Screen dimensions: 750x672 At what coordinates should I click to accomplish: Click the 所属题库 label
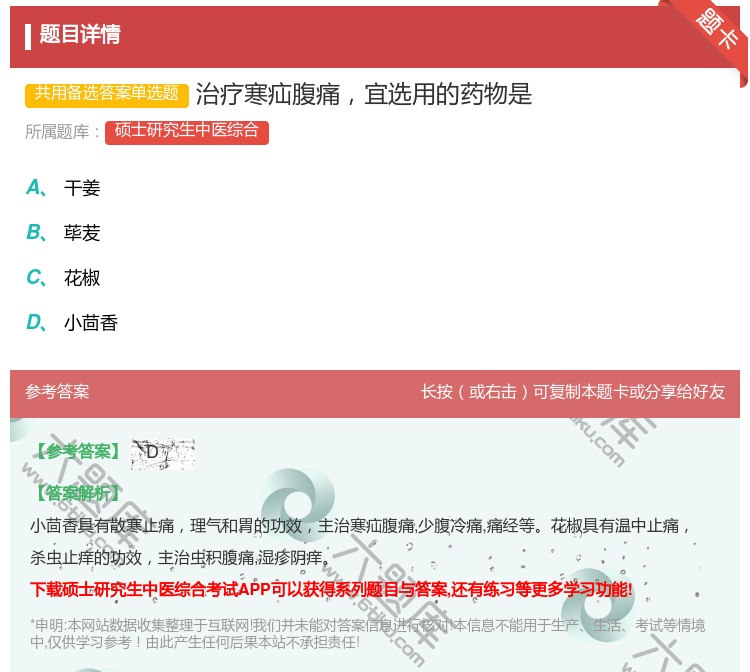click(62, 132)
